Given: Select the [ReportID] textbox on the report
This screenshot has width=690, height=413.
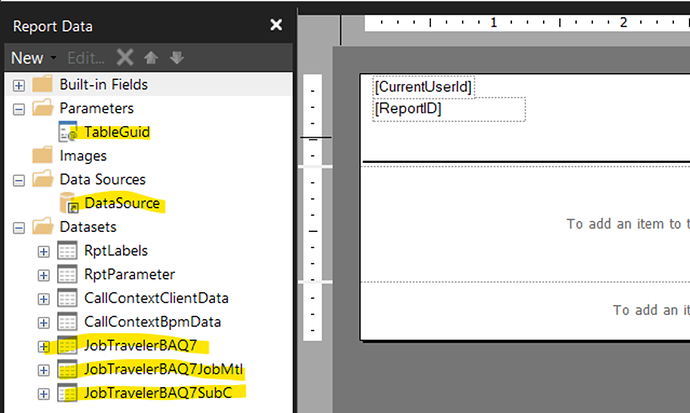Looking at the screenshot, I should pos(449,109).
